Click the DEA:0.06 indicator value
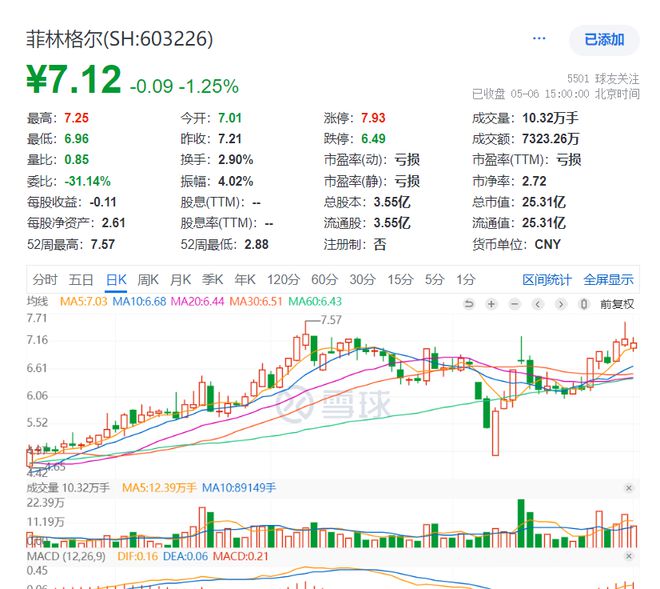660x589 pixels. (x=186, y=556)
